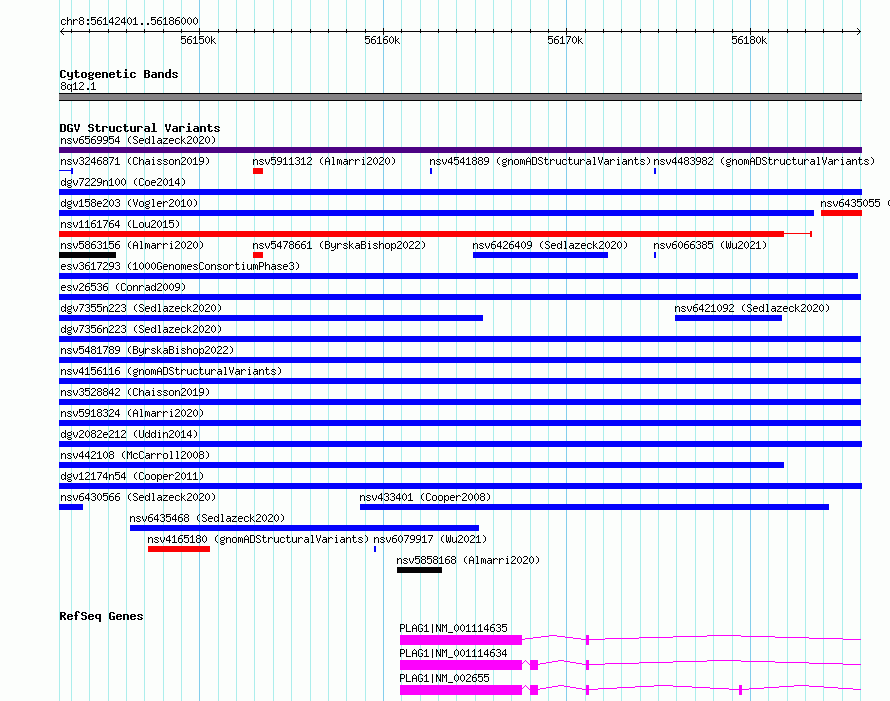Click the blue nsv6430566 (Sedlazeck2020) variant bar
Image resolution: width=890 pixels, height=701 pixels.
pyautogui.click(x=71, y=507)
